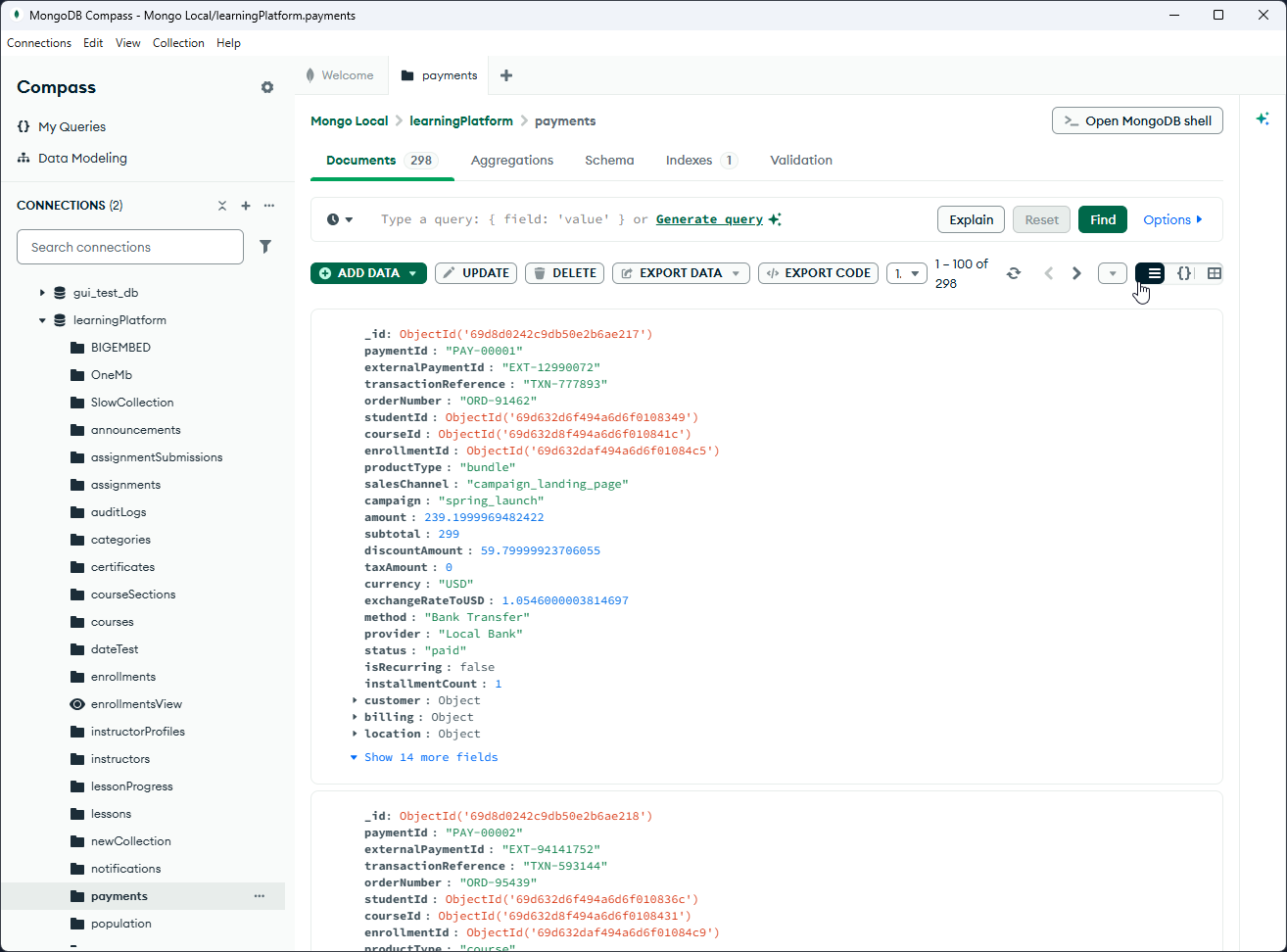1287x952 pixels.
Task: Open the documents per page dropdown
Action: 907,273
